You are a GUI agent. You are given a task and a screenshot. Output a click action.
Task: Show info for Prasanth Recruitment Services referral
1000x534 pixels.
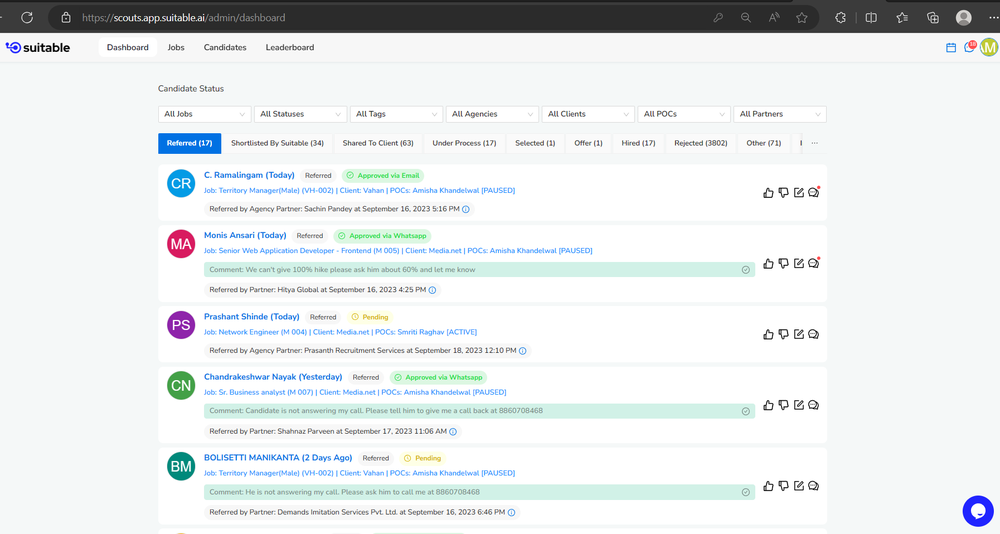coord(522,351)
